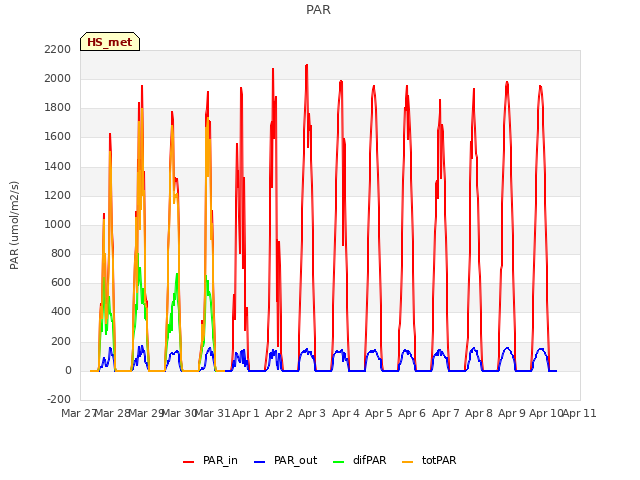Viewport: 640px width, 480px height.
Task: Click the red PAR_in peak on Apr 9
Action: click(507, 82)
